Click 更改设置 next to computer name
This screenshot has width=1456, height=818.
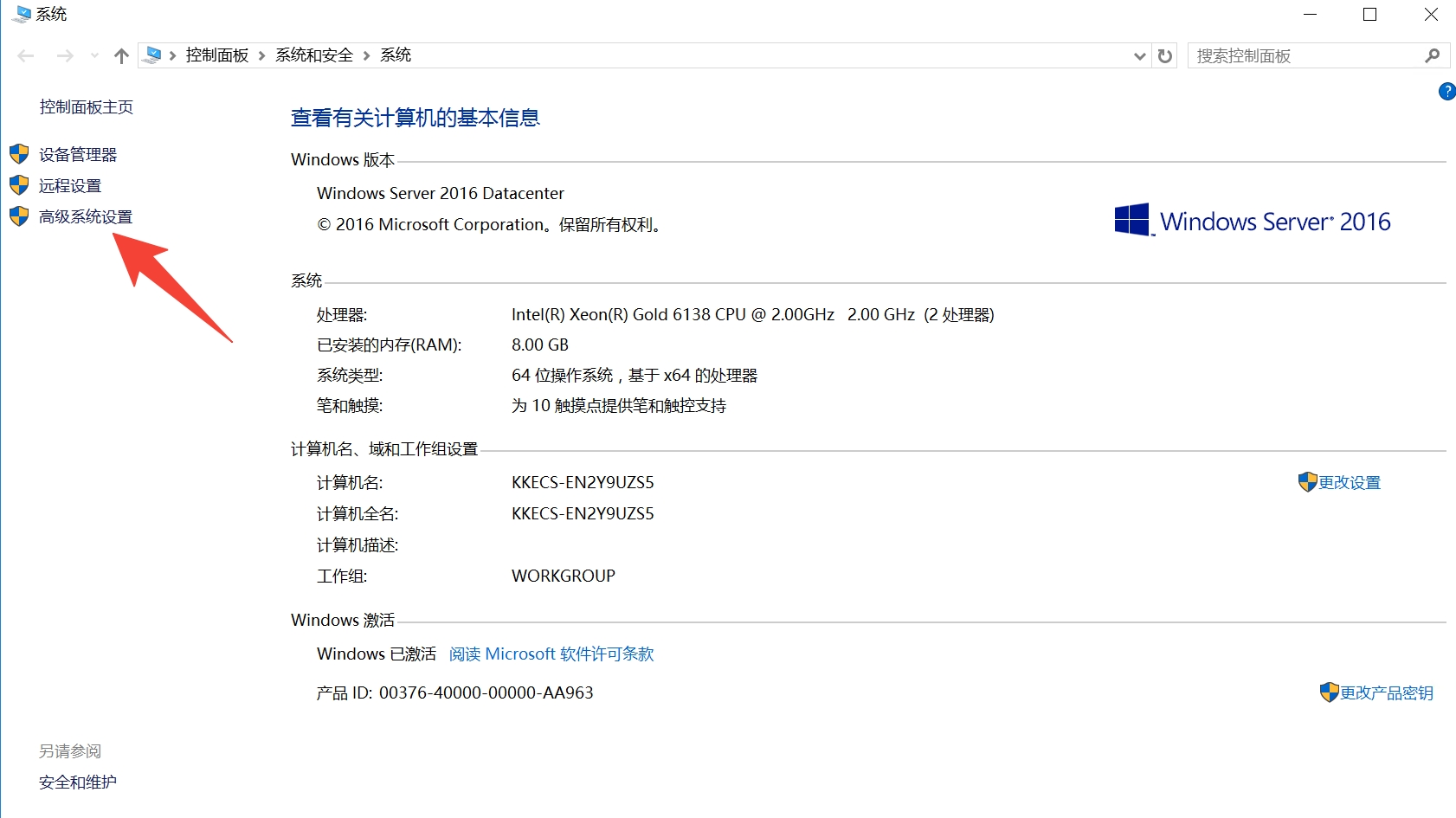point(1349,483)
